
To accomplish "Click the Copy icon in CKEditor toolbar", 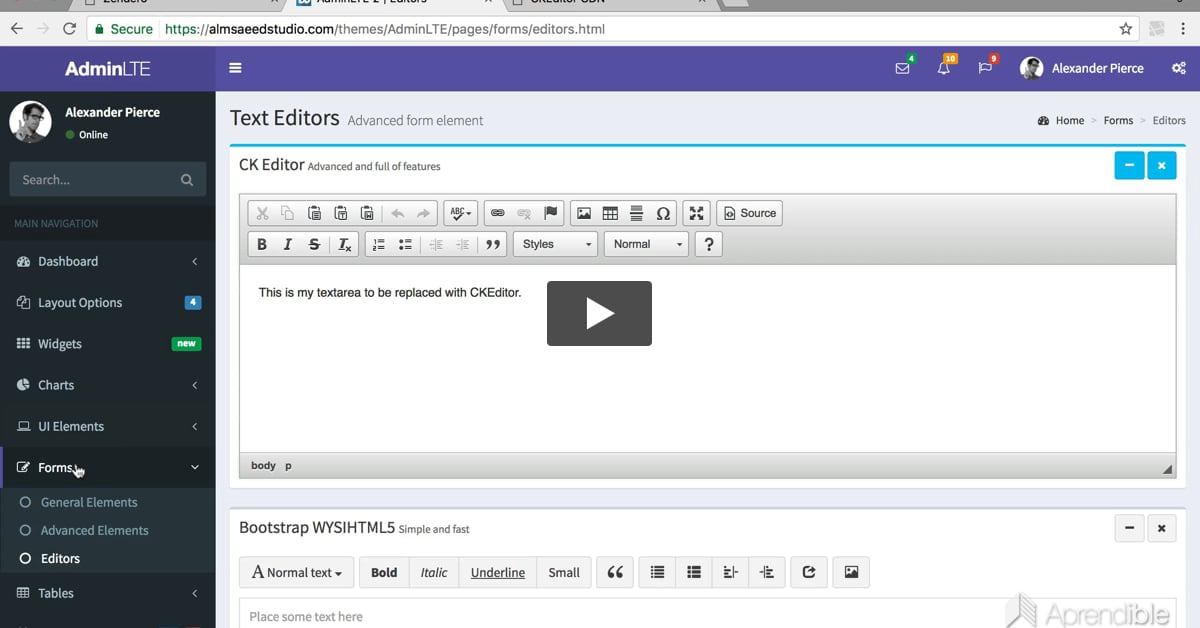I will [x=288, y=213].
